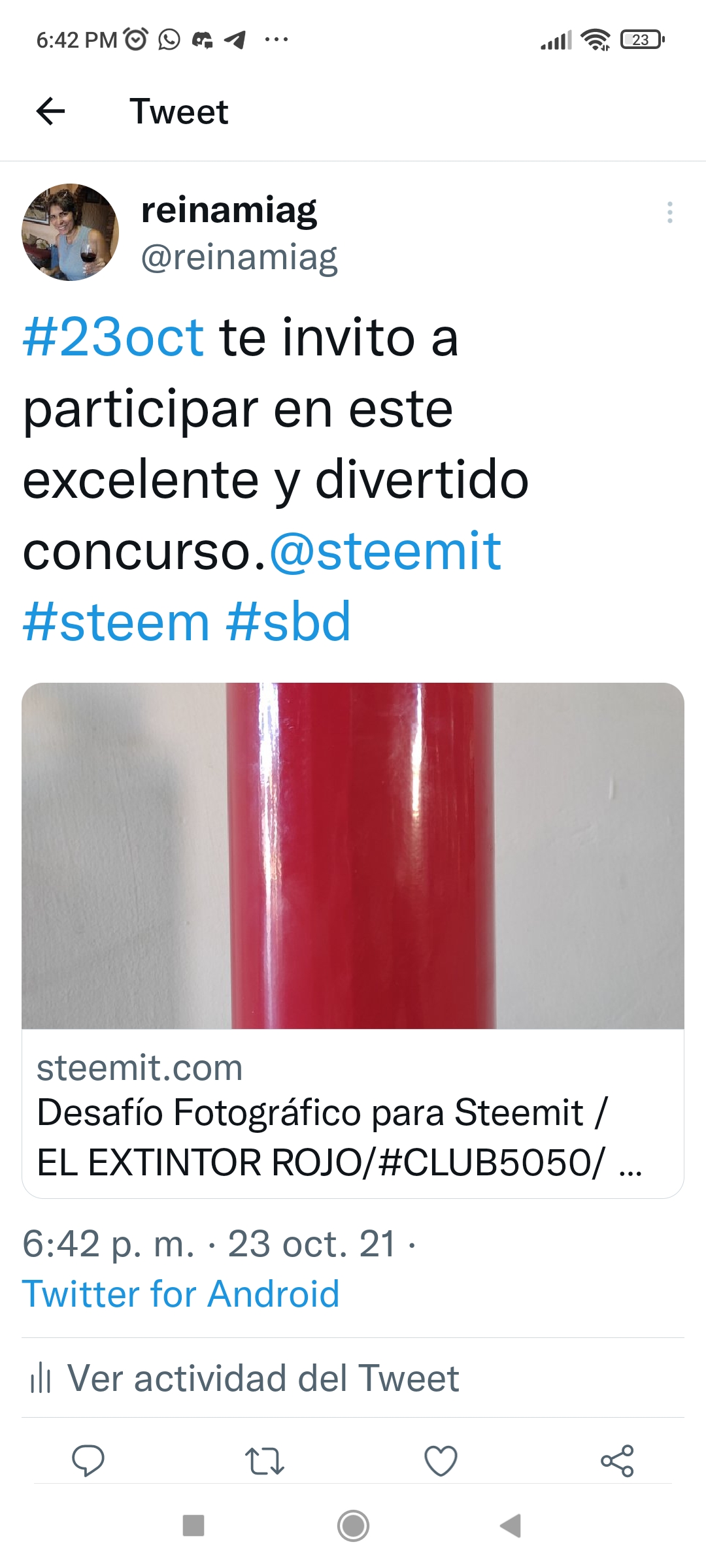Tap the back arrow in the header

pyautogui.click(x=50, y=111)
